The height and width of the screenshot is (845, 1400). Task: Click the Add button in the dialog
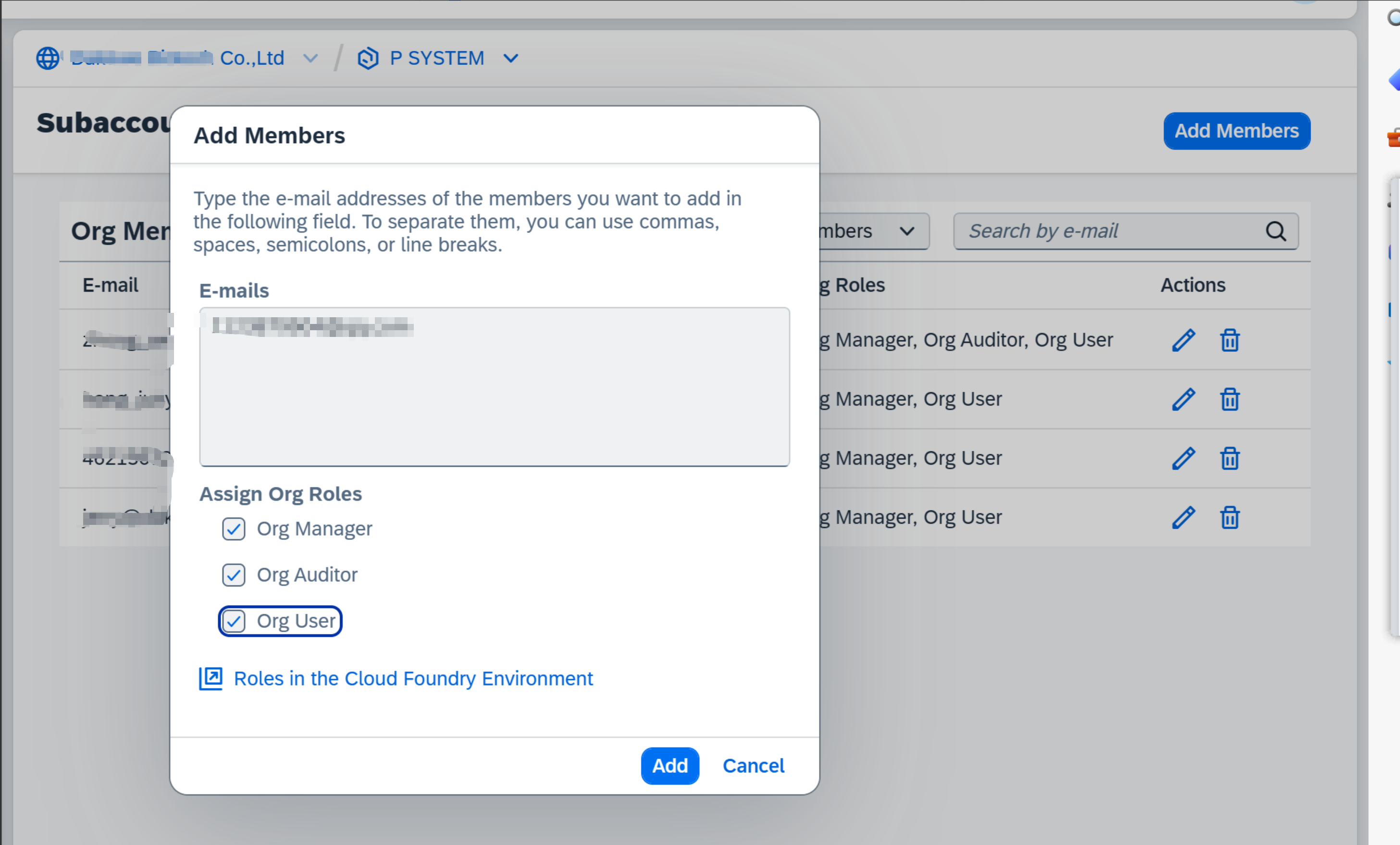(x=670, y=765)
